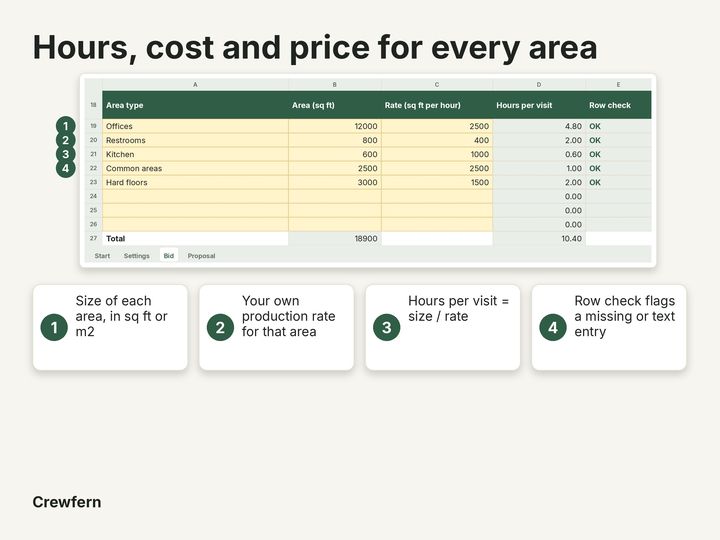Click the Restrooms area value 800

(x=370, y=140)
